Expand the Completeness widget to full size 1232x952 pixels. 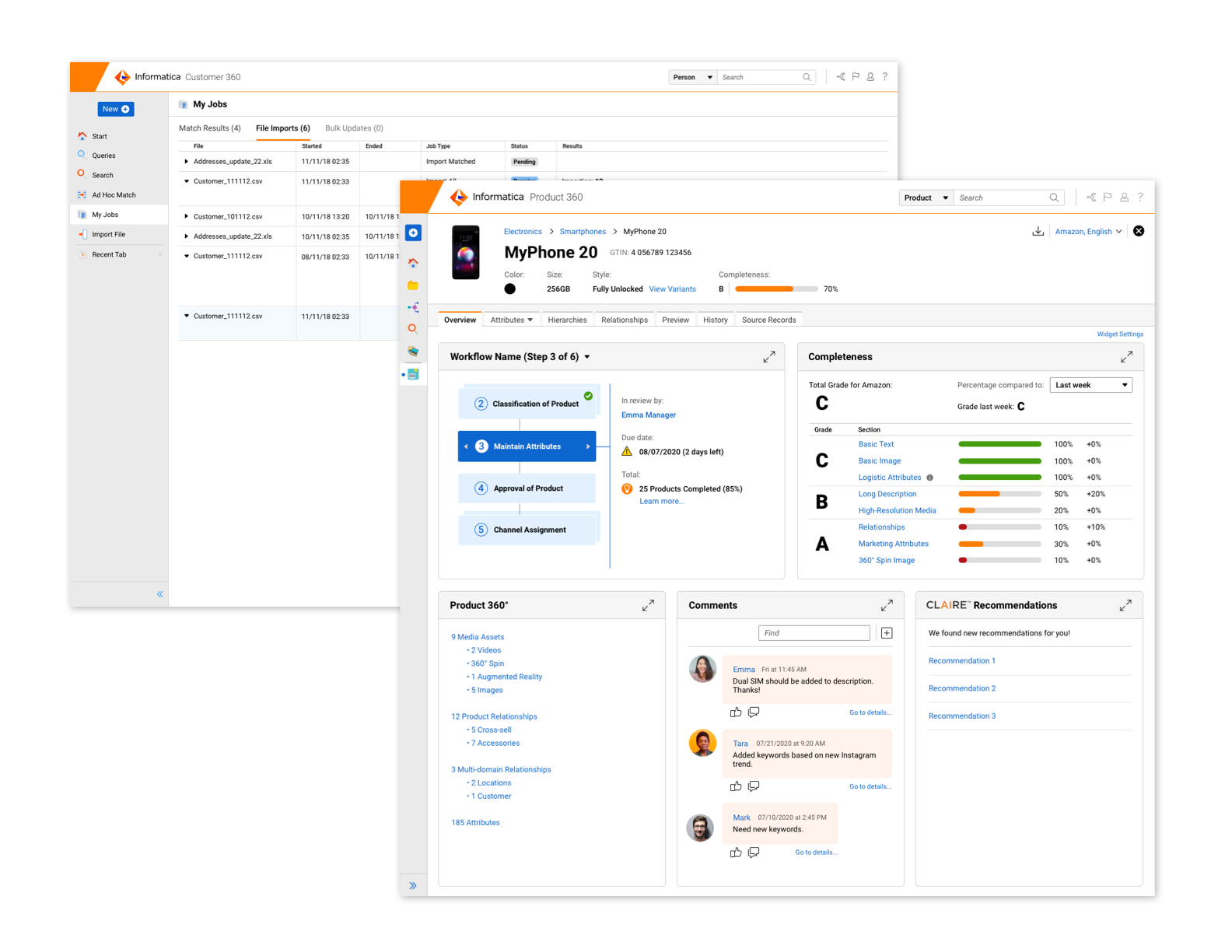coord(1126,357)
